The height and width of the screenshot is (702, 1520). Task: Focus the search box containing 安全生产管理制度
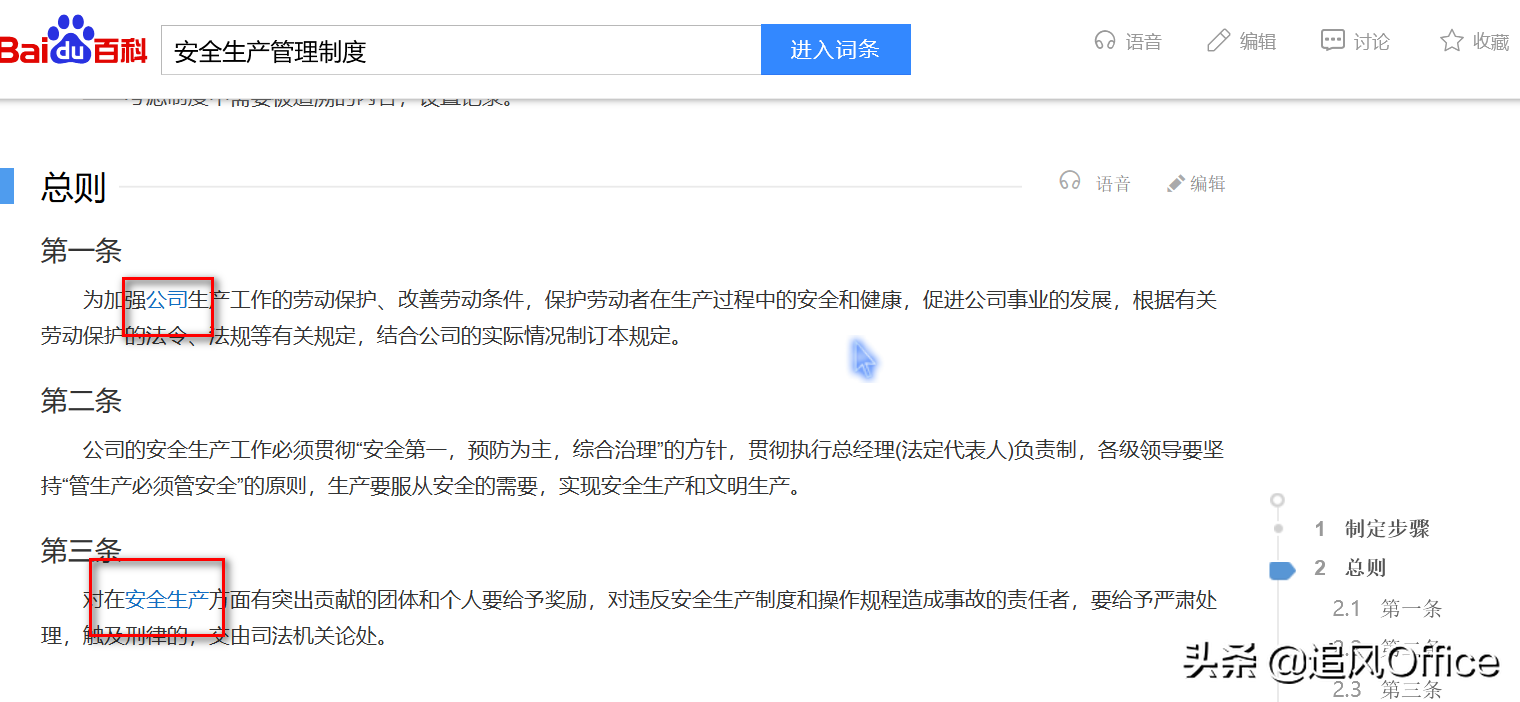click(461, 50)
